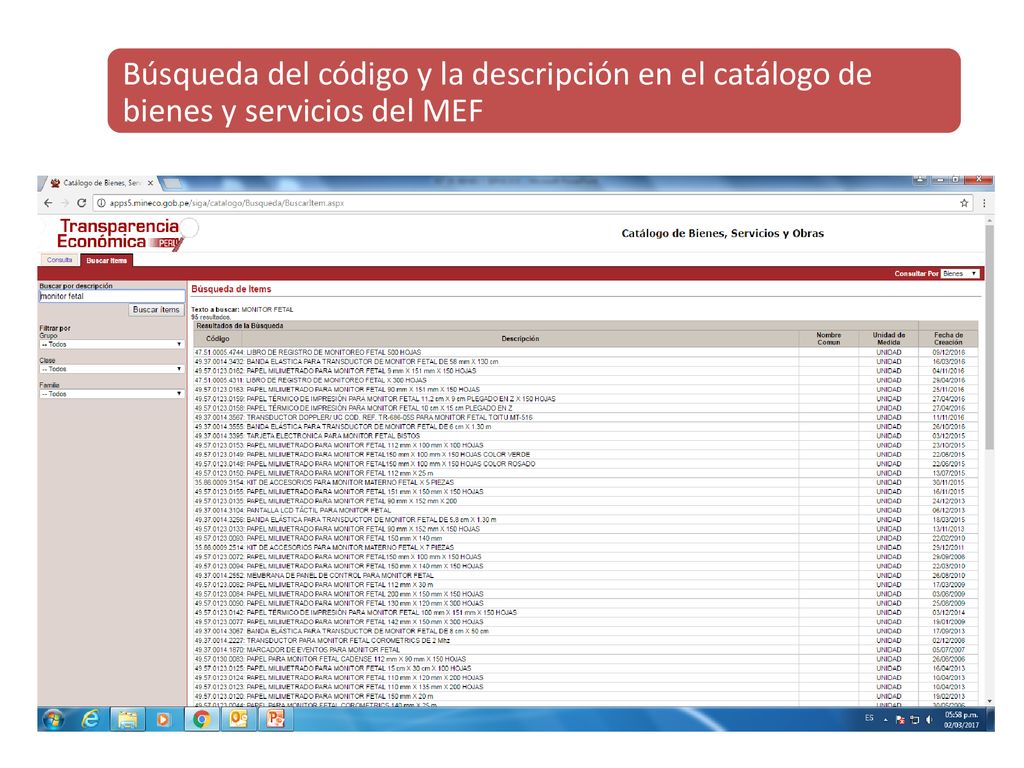Screen dimensions: 1024x768
Task: Open the Familia filter dropdown
Action: click(112, 394)
